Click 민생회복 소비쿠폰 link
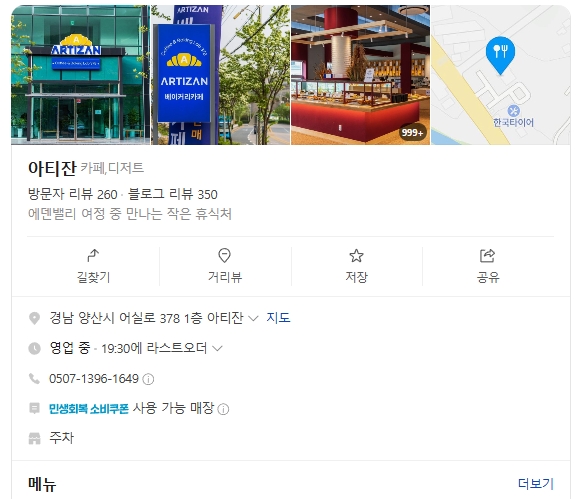Image resolution: width=588 pixels, height=499 pixels. (89, 409)
